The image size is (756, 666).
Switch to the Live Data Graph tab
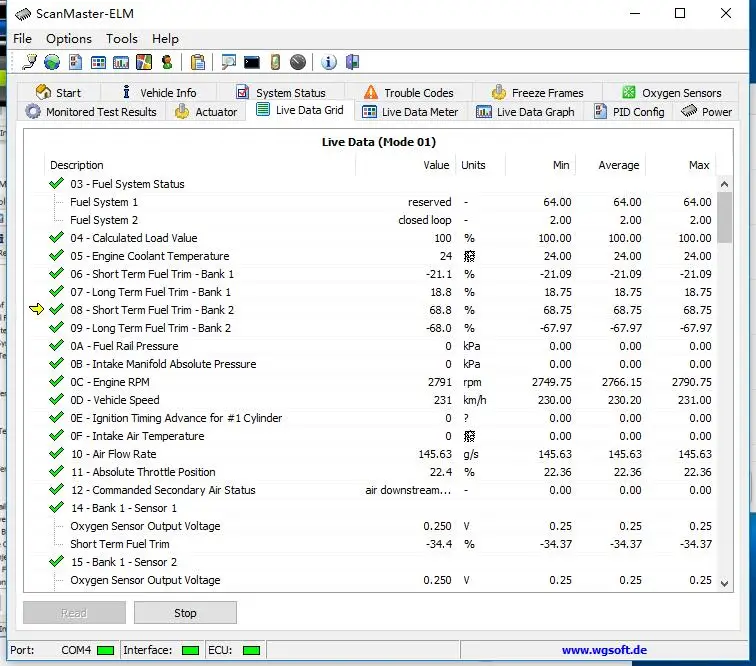526,112
